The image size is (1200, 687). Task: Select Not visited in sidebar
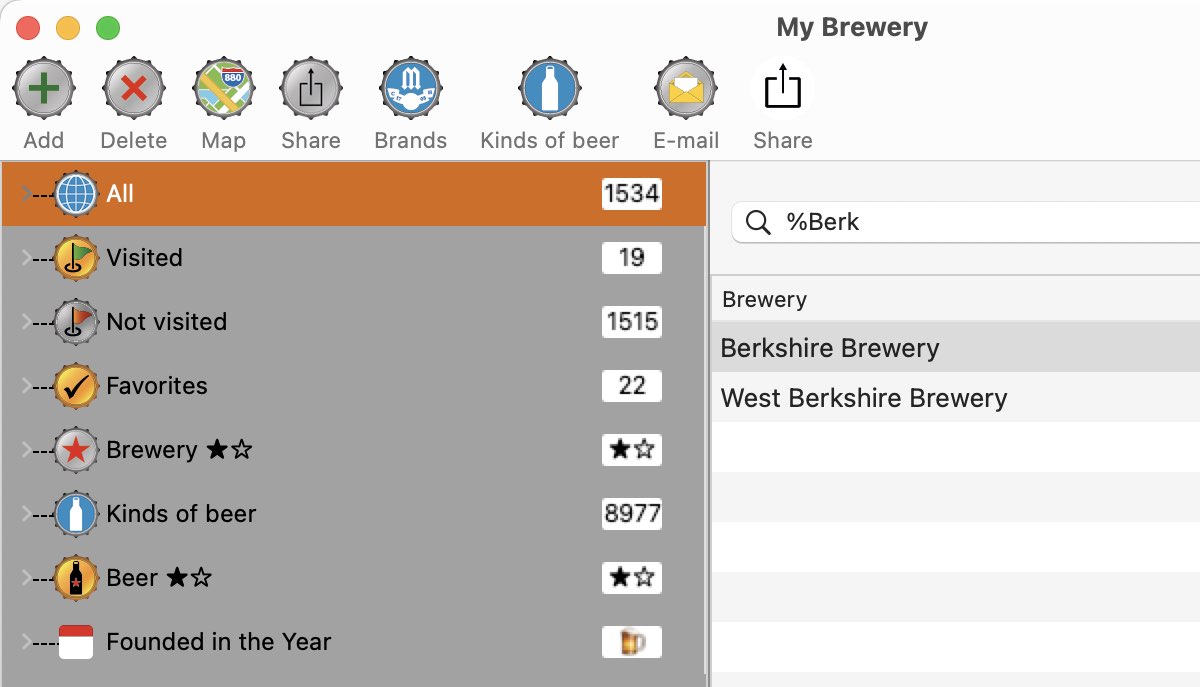click(166, 322)
